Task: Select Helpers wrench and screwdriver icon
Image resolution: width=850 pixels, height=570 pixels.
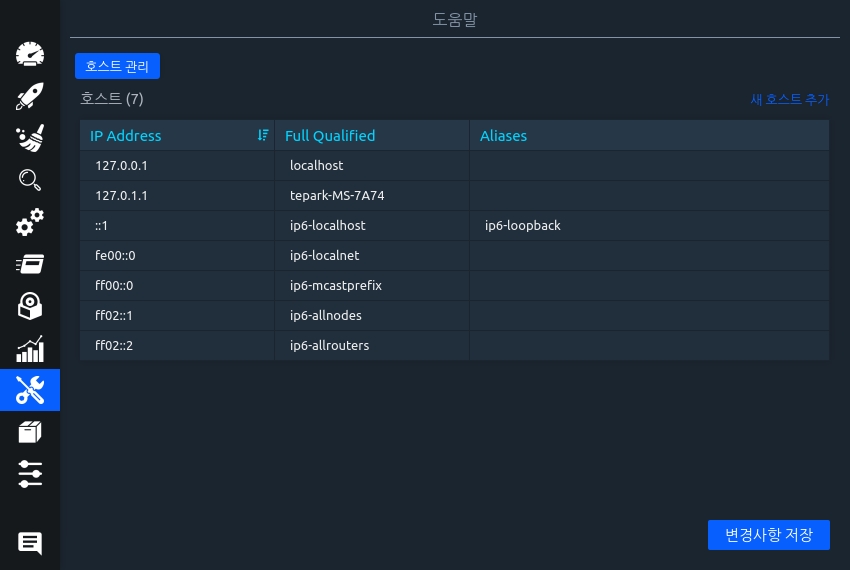Action: (30, 390)
